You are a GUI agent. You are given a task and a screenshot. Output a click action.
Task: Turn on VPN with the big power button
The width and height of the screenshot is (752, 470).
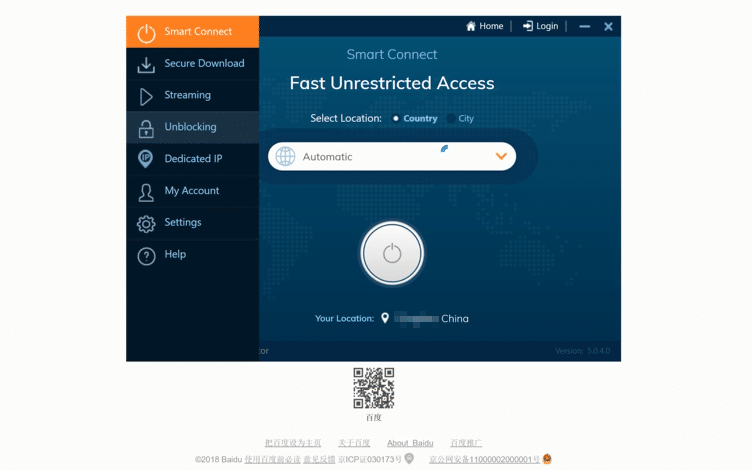point(392,253)
